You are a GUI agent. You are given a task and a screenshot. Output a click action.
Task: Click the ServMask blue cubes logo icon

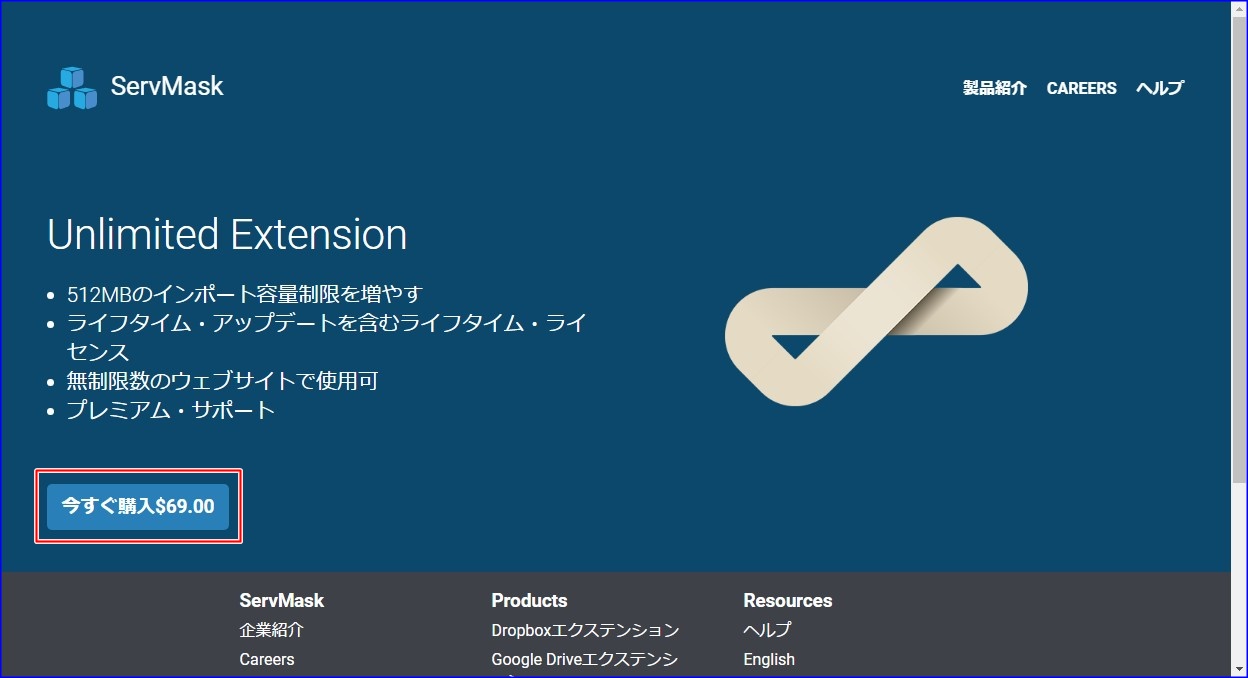pos(72,88)
